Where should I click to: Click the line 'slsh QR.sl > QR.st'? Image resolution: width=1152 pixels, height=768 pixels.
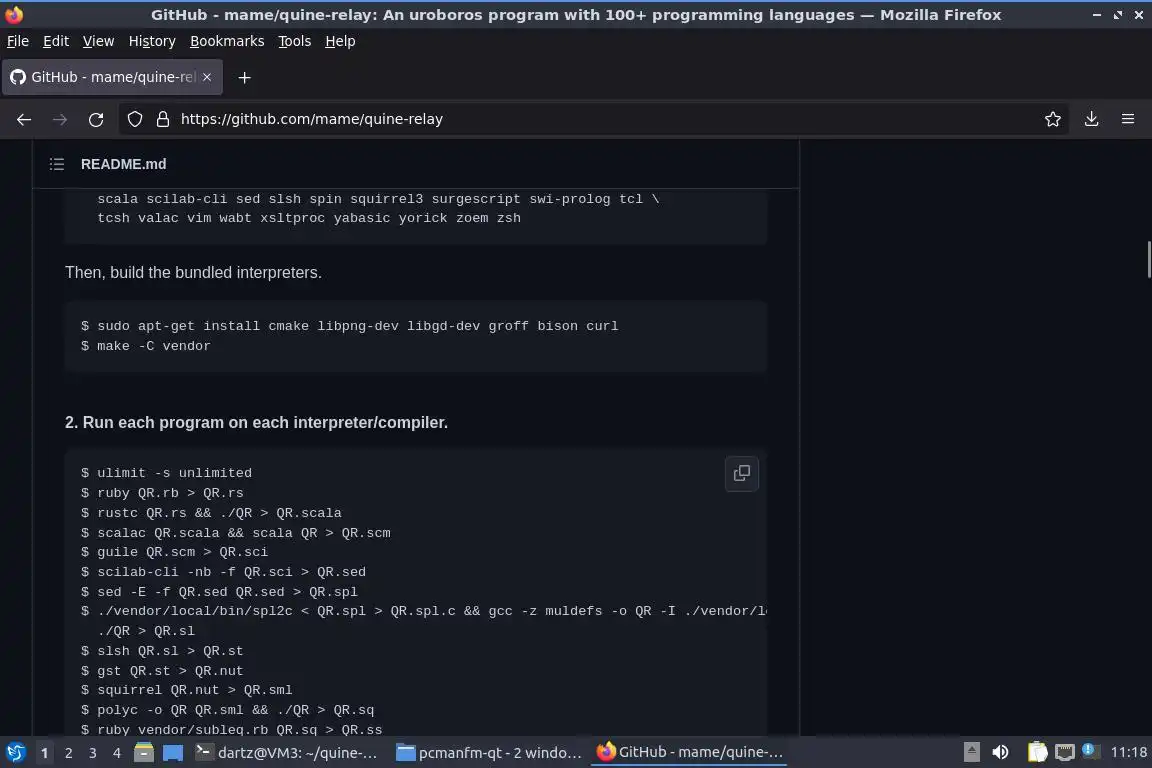click(162, 650)
